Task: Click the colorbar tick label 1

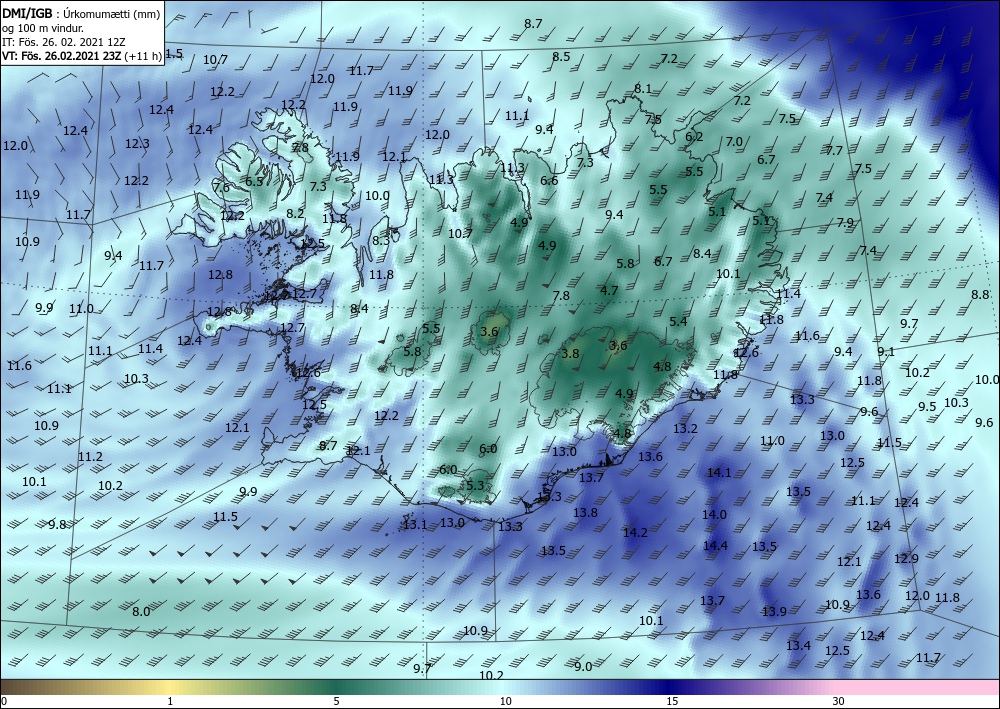Action: pyautogui.click(x=170, y=701)
